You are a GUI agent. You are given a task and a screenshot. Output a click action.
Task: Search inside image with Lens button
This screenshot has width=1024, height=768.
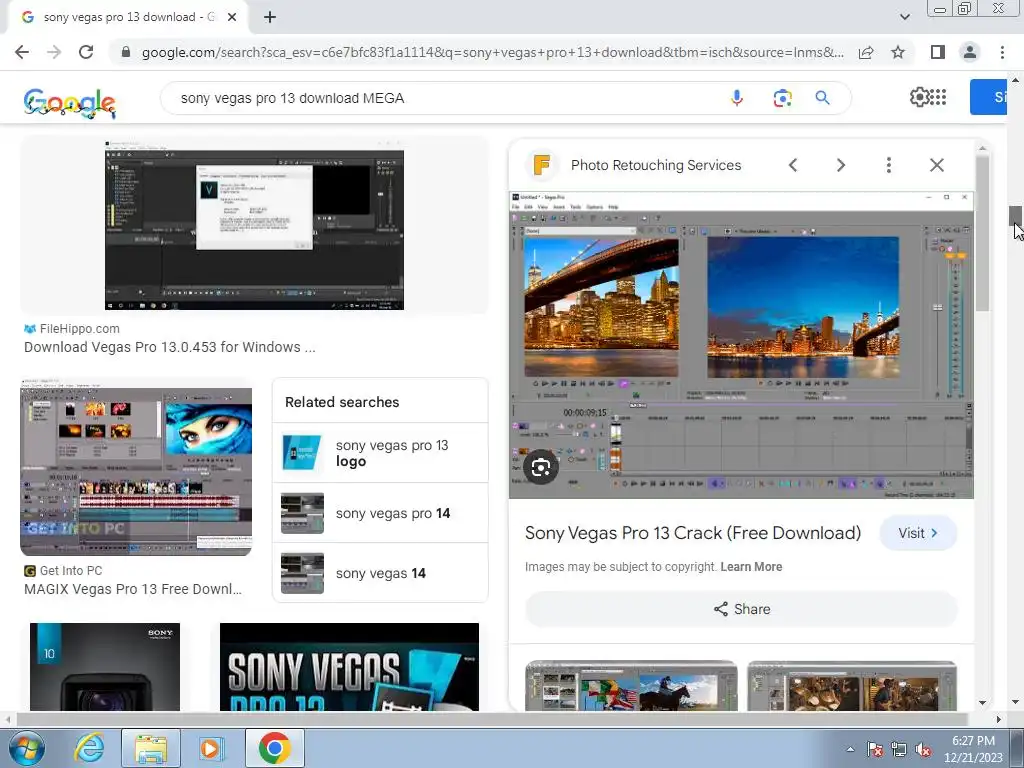541,467
